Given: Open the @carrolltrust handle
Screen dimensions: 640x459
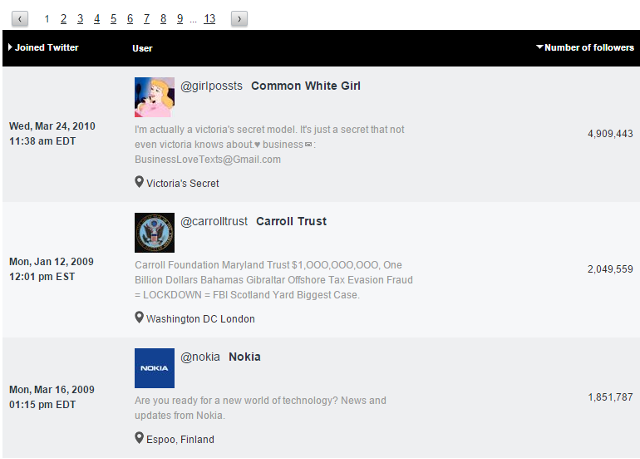Looking at the screenshot, I should pos(214,222).
